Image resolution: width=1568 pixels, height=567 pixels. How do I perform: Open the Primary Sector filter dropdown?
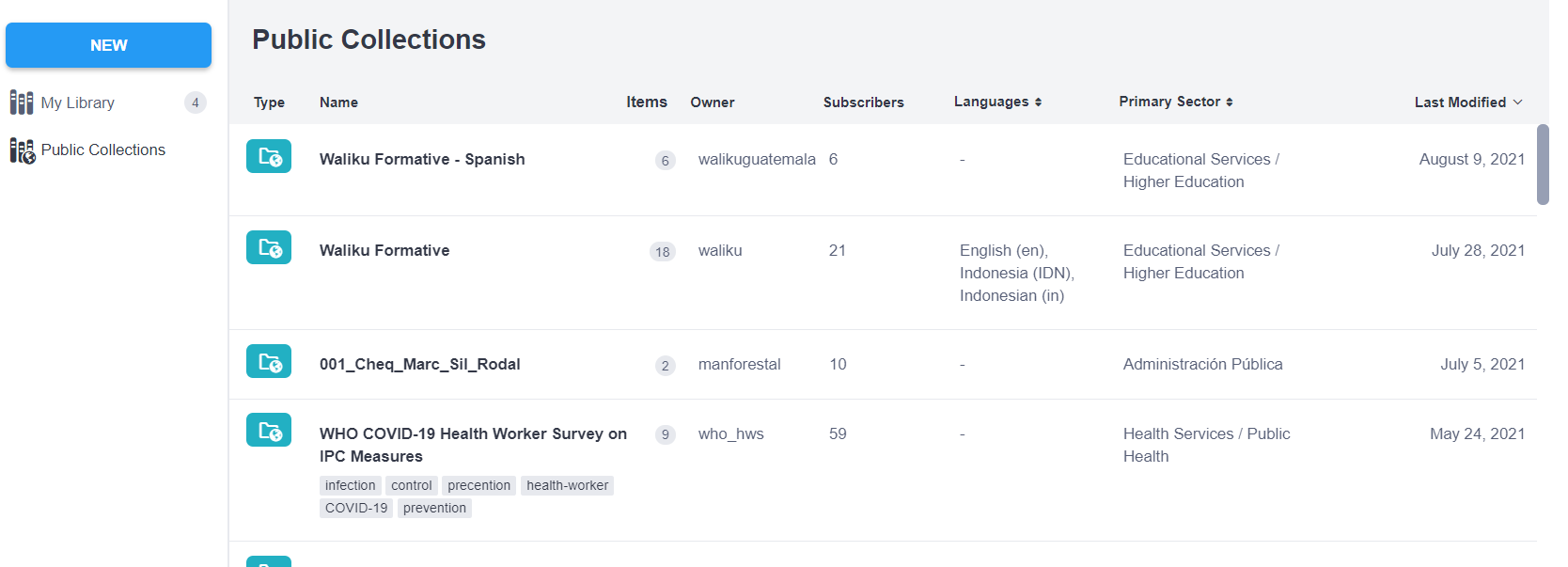1175,102
